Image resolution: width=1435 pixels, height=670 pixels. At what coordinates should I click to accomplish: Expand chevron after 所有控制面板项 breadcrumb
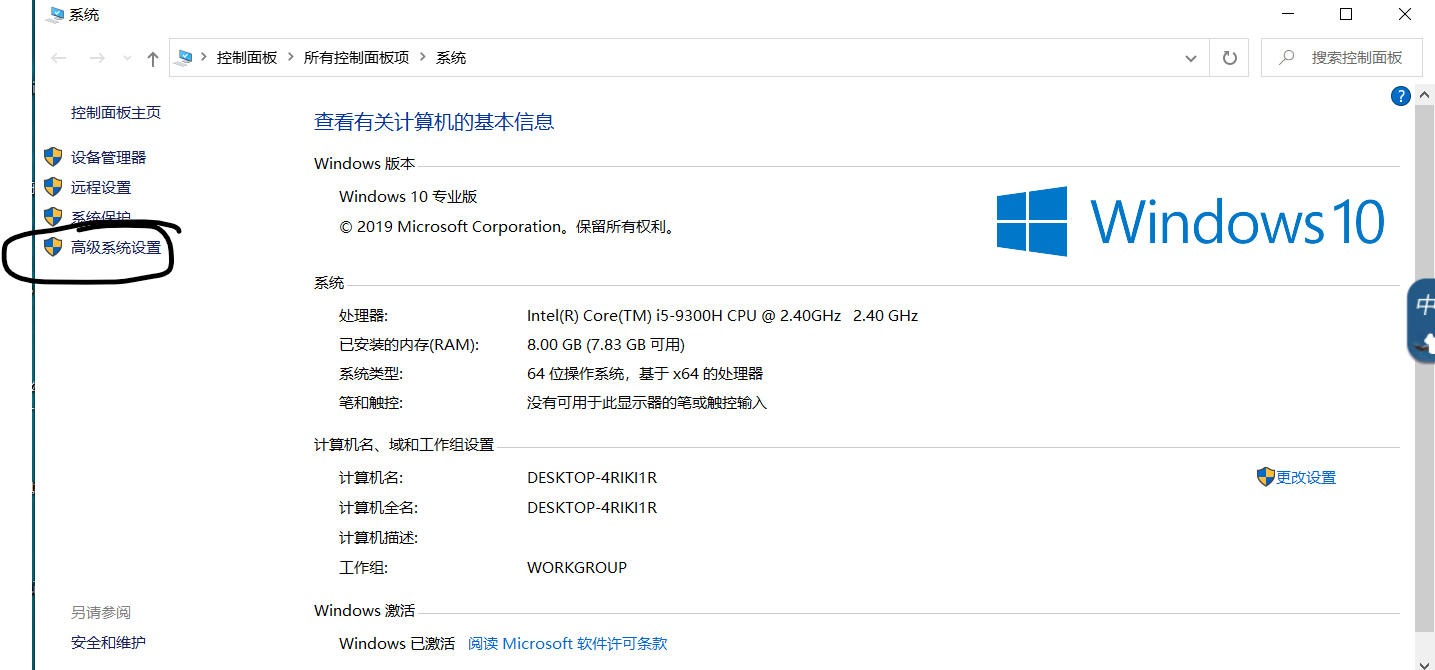click(x=423, y=58)
